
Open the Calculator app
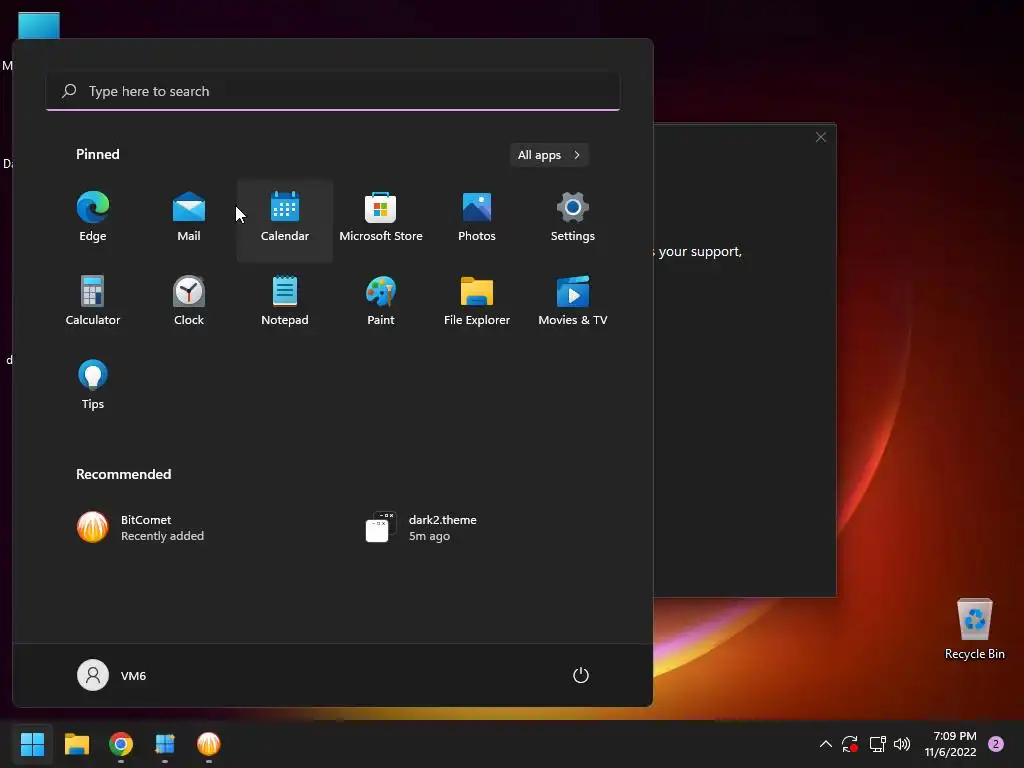click(x=93, y=302)
